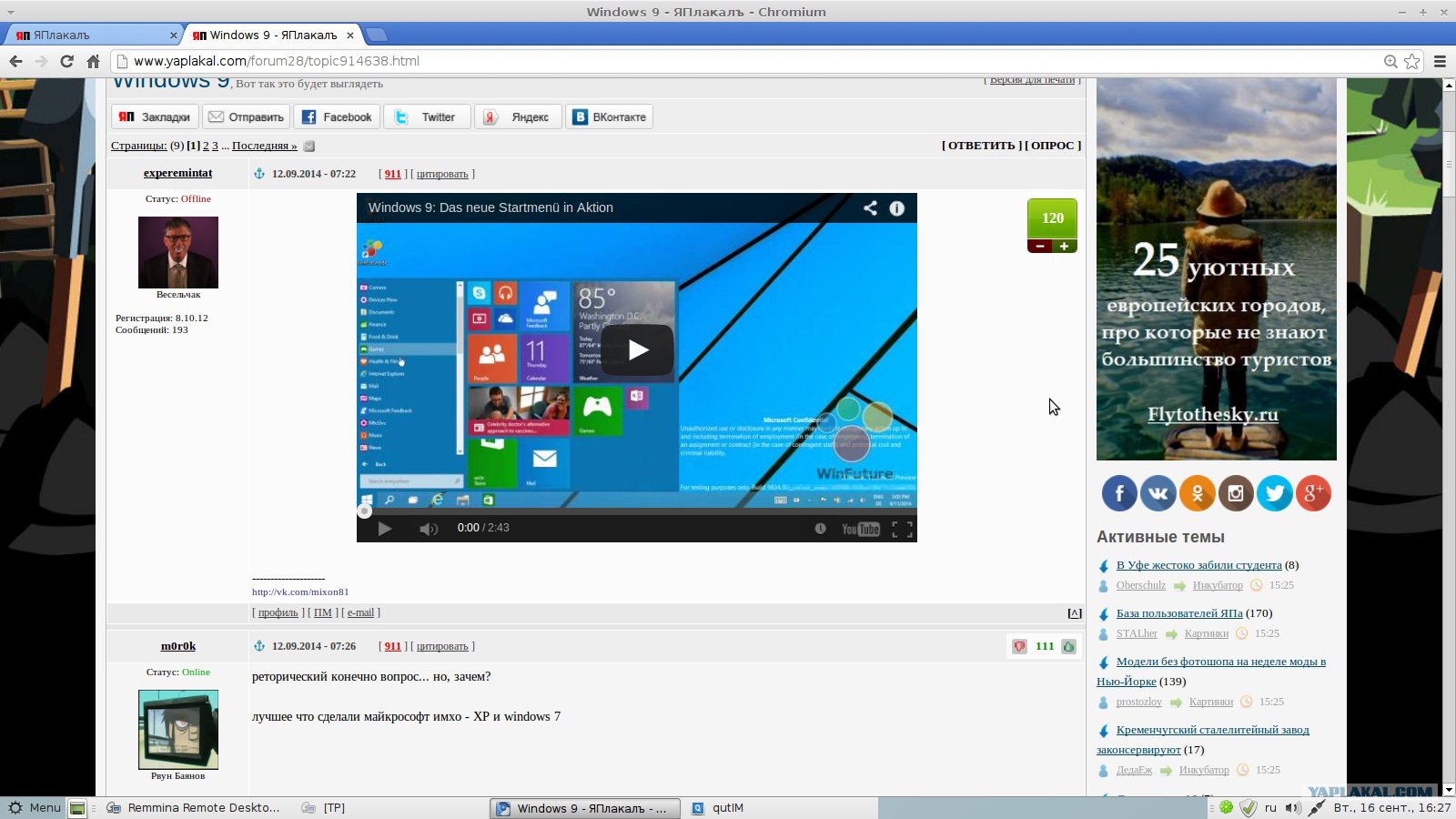Click the video progress bar scrubber
Screen dimensions: 1456x819
click(x=364, y=511)
